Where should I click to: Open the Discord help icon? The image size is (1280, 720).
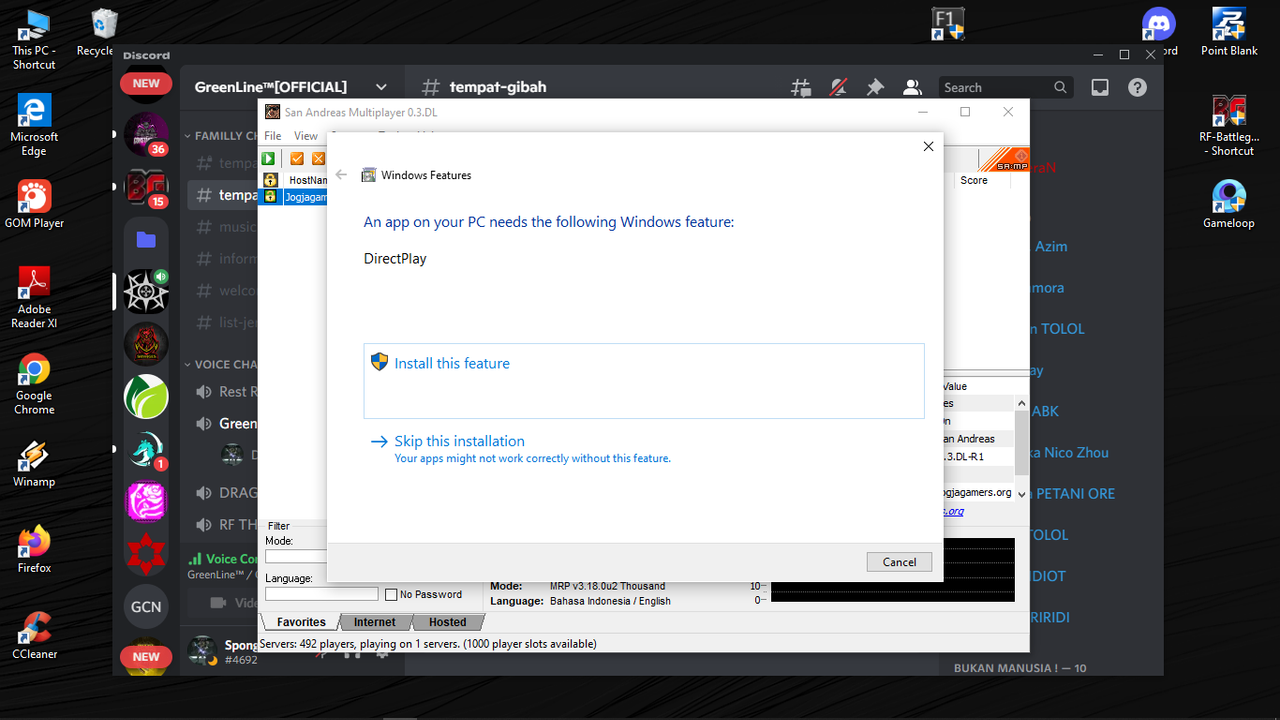[x=1137, y=87]
